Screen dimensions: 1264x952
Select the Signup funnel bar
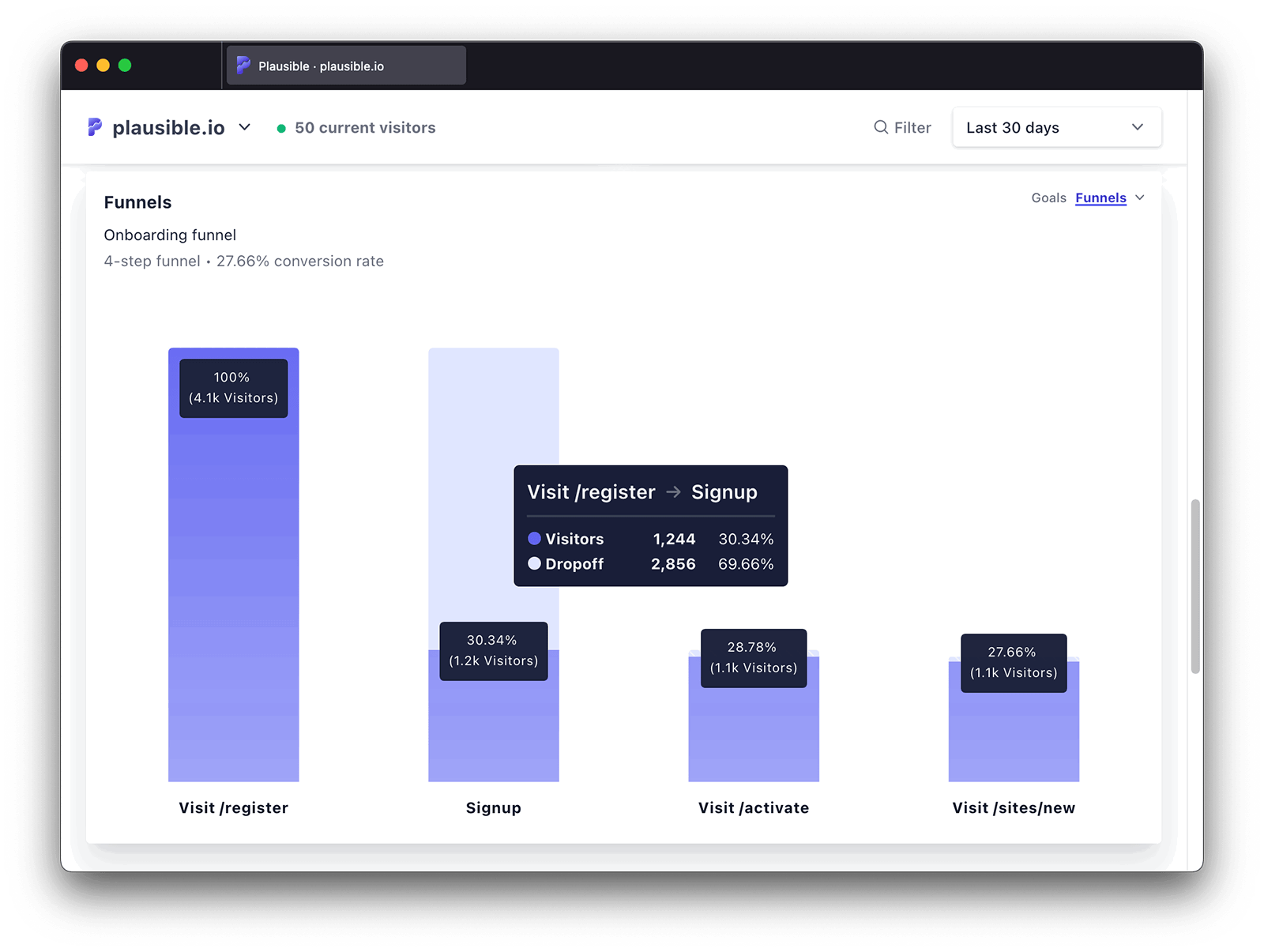(x=493, y=735)
